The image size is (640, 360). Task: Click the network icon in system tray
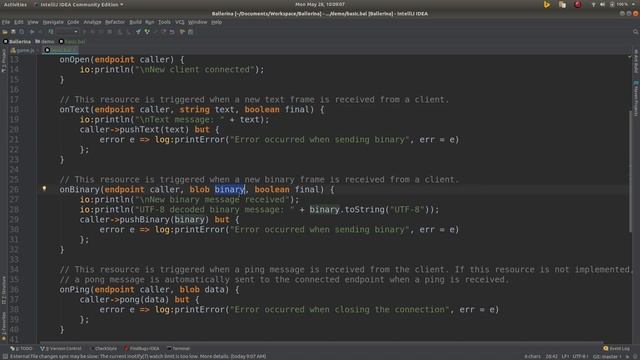[593, 4]
